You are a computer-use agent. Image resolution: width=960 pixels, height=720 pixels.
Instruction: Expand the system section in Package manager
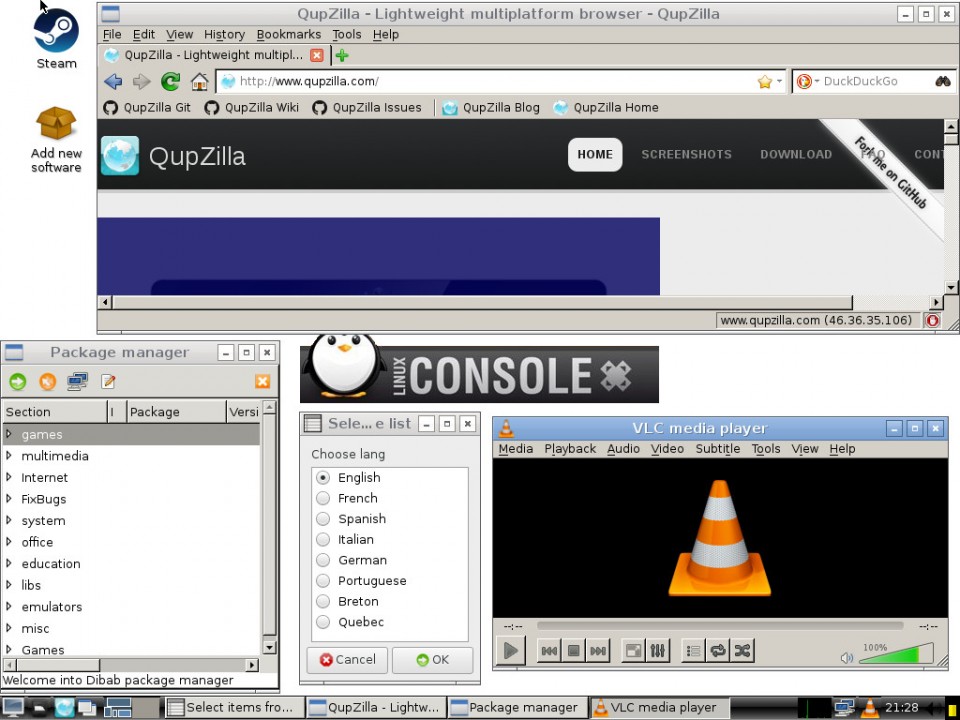click(x=9, y=520)
